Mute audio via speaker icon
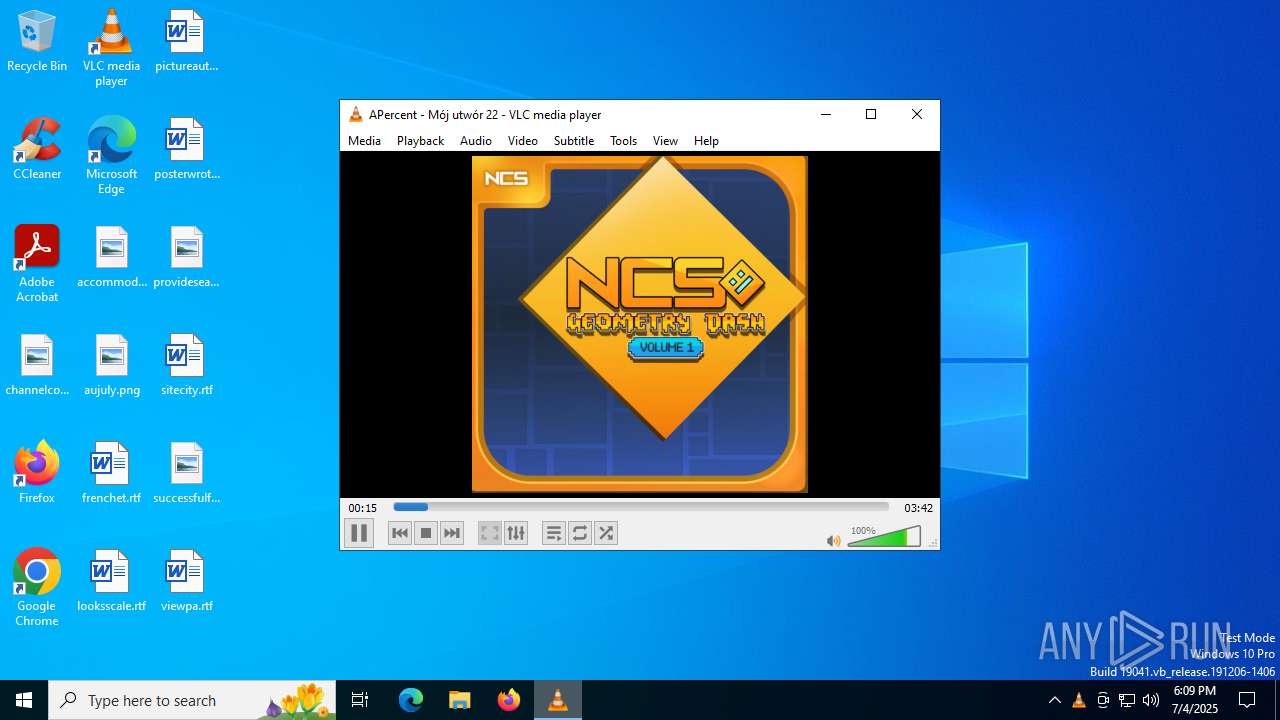This screenshot has height=720, width=1280. [834, 540]
